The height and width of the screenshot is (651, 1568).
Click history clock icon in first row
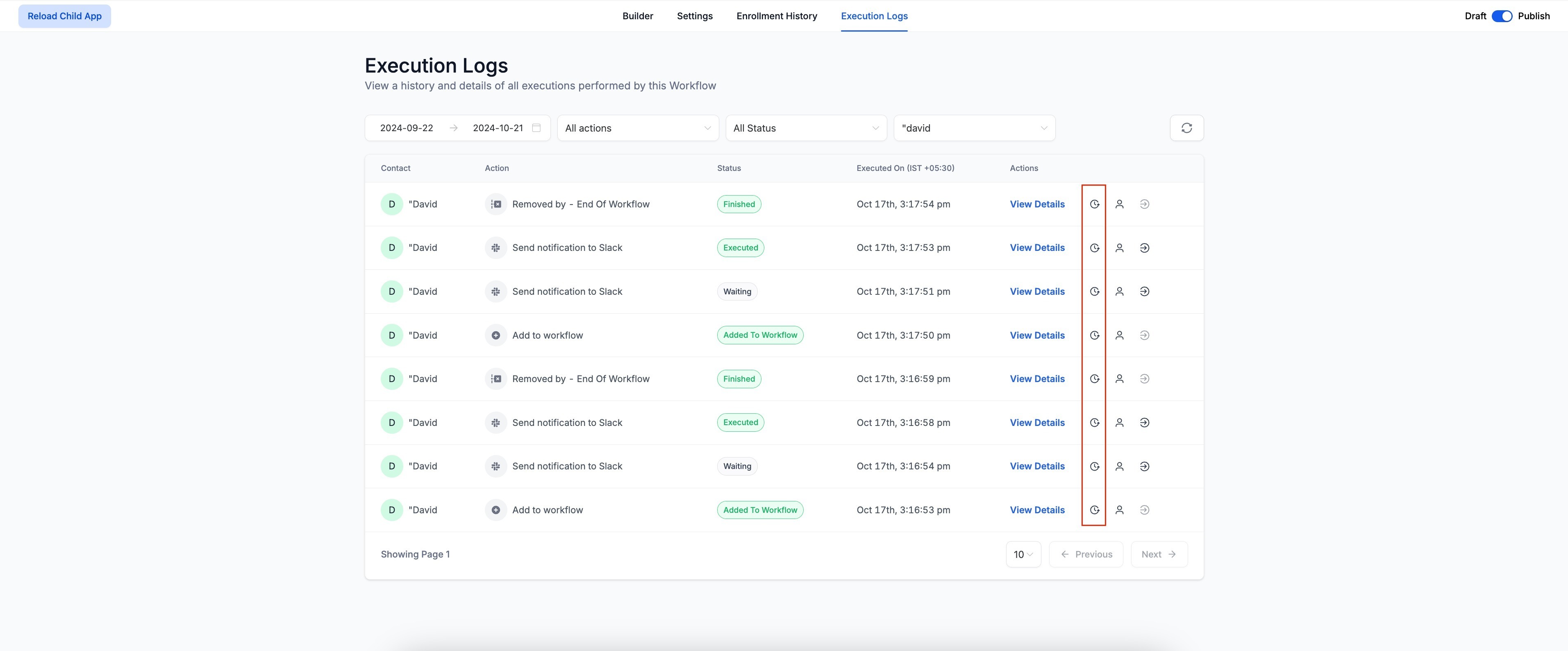point(1094,205)
